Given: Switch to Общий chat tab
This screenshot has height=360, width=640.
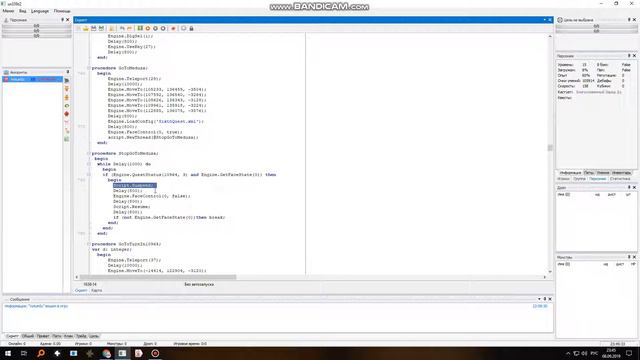Looking at the screenshot, I should pos(28,336).
